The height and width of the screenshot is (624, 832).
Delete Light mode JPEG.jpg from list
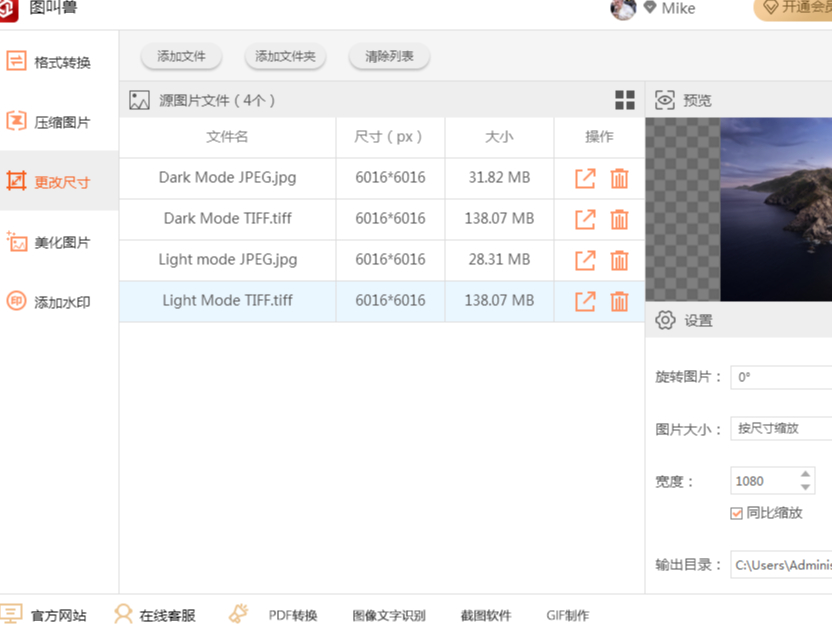coord(619,260)
